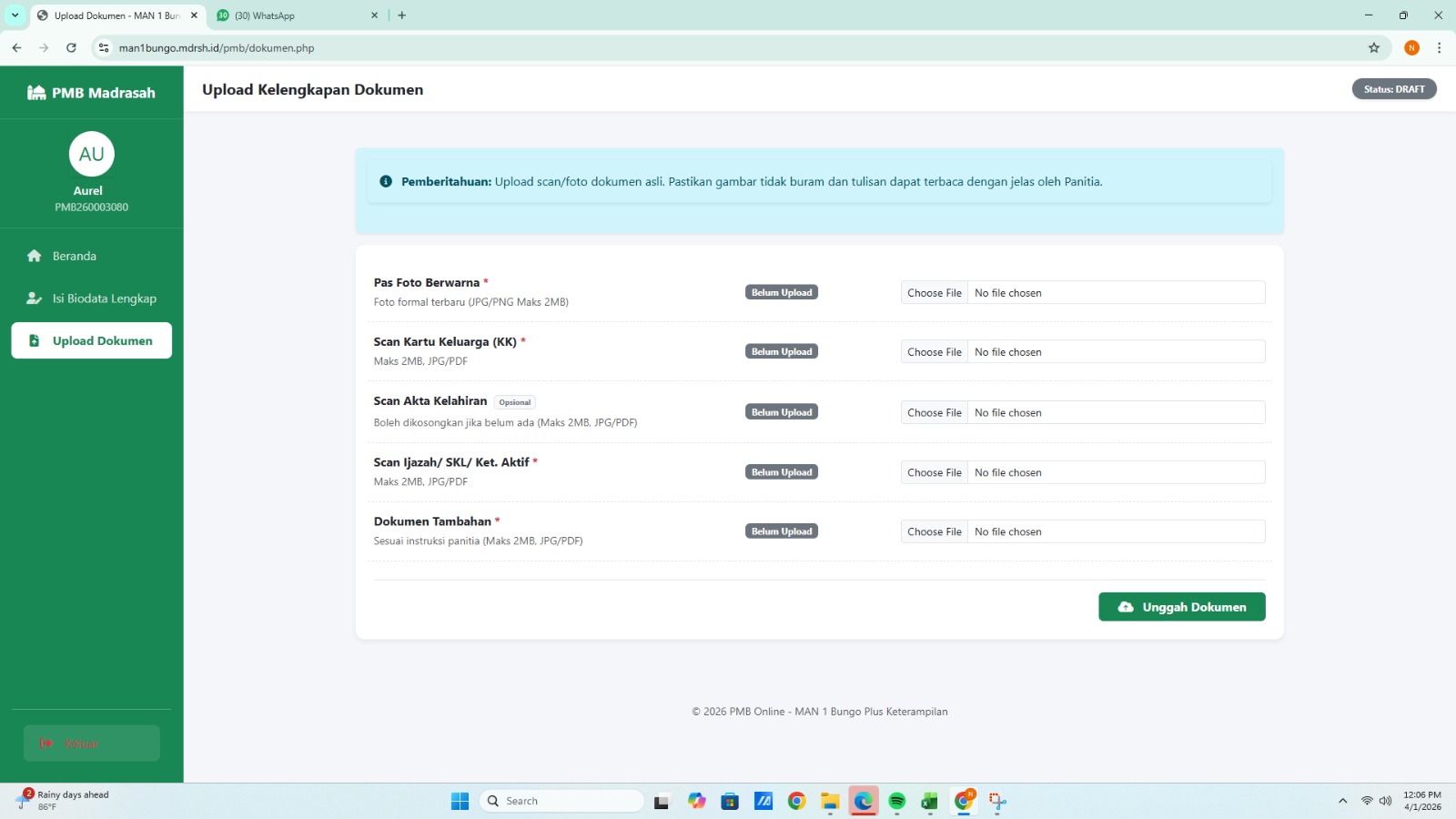Choose File for Scan Akta Kelahiran
Screen dimensions: 1456x819
(x=934, y=413)
